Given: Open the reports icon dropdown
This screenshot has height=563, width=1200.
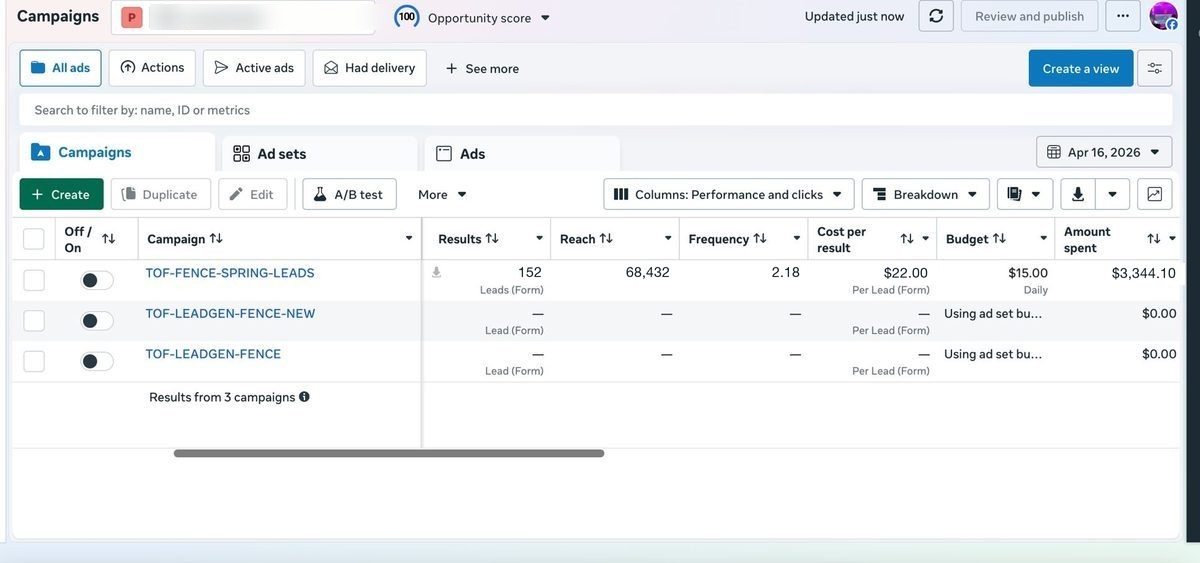Looking at the screenshot, I should [x=1025, y=194].
